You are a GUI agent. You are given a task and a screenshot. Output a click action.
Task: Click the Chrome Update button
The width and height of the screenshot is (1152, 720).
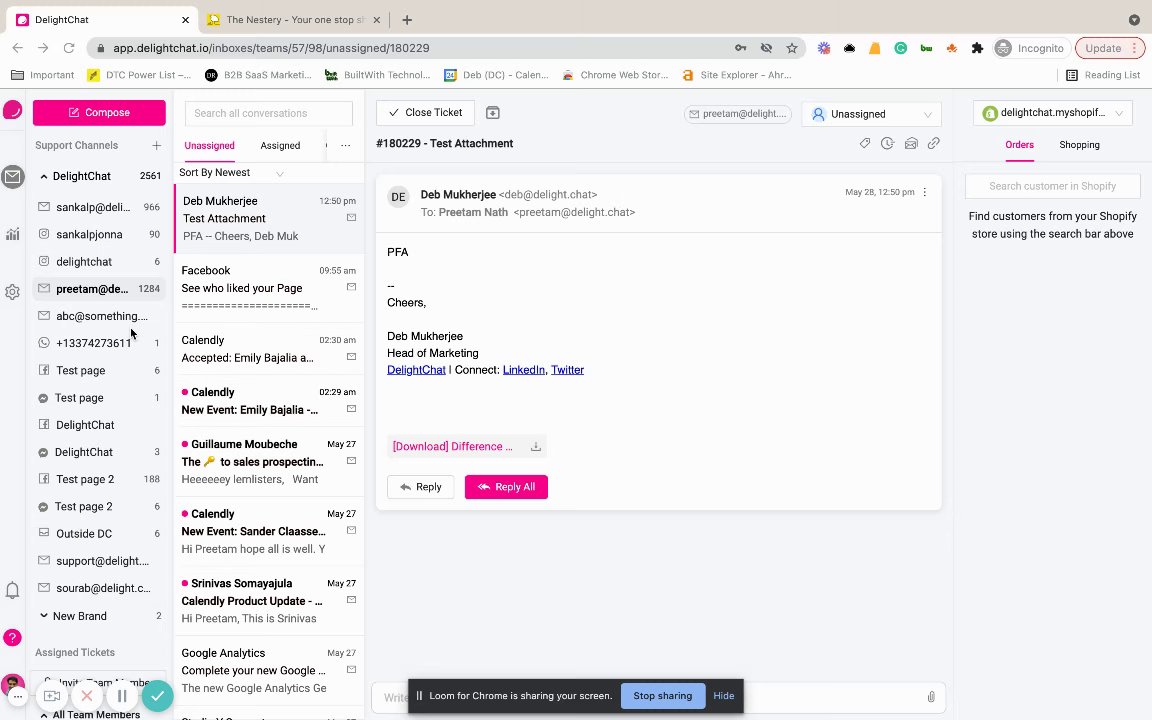point(1110,48)
